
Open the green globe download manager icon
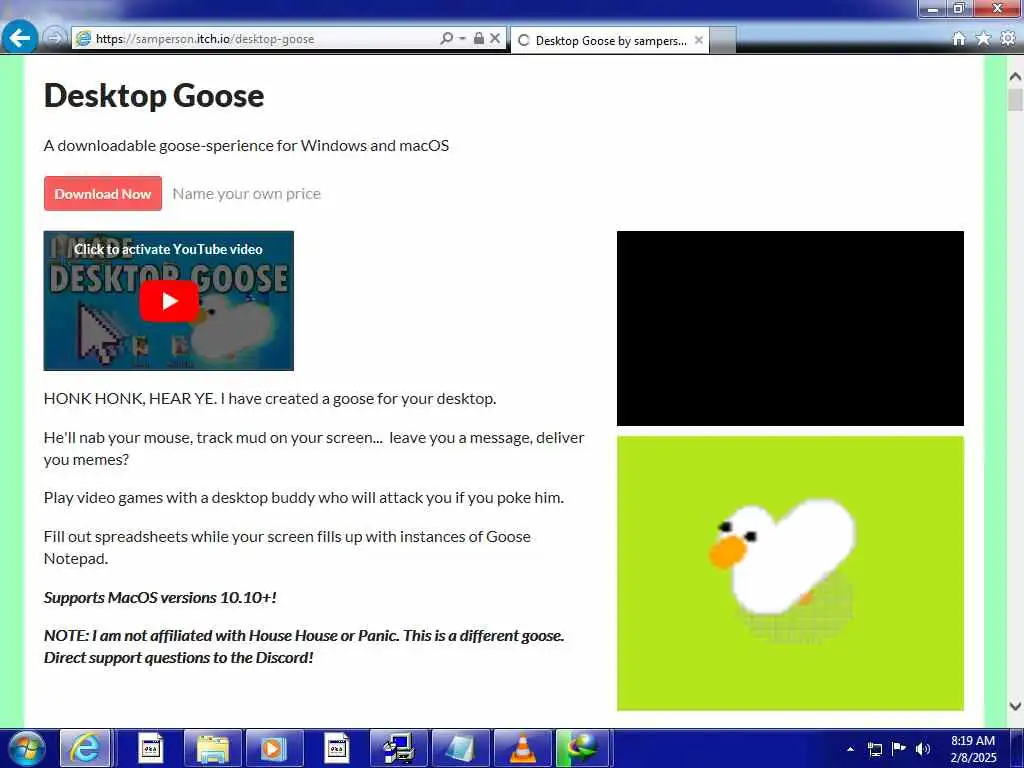coord(581,748)
